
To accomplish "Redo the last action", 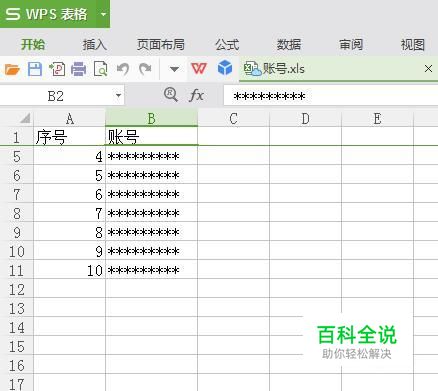I will pyautogui.click(x=145, y=69).
